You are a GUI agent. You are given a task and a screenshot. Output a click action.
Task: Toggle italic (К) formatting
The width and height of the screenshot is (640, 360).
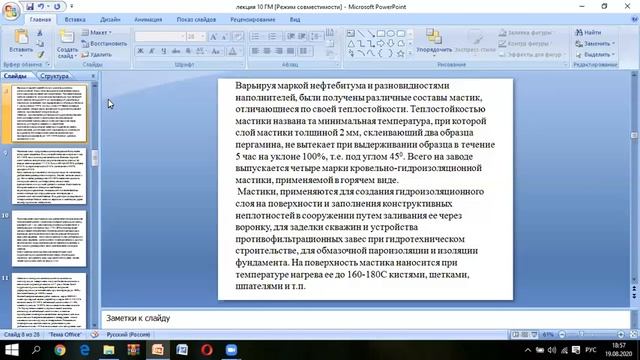pyautogui.click(x=152, y=51)
